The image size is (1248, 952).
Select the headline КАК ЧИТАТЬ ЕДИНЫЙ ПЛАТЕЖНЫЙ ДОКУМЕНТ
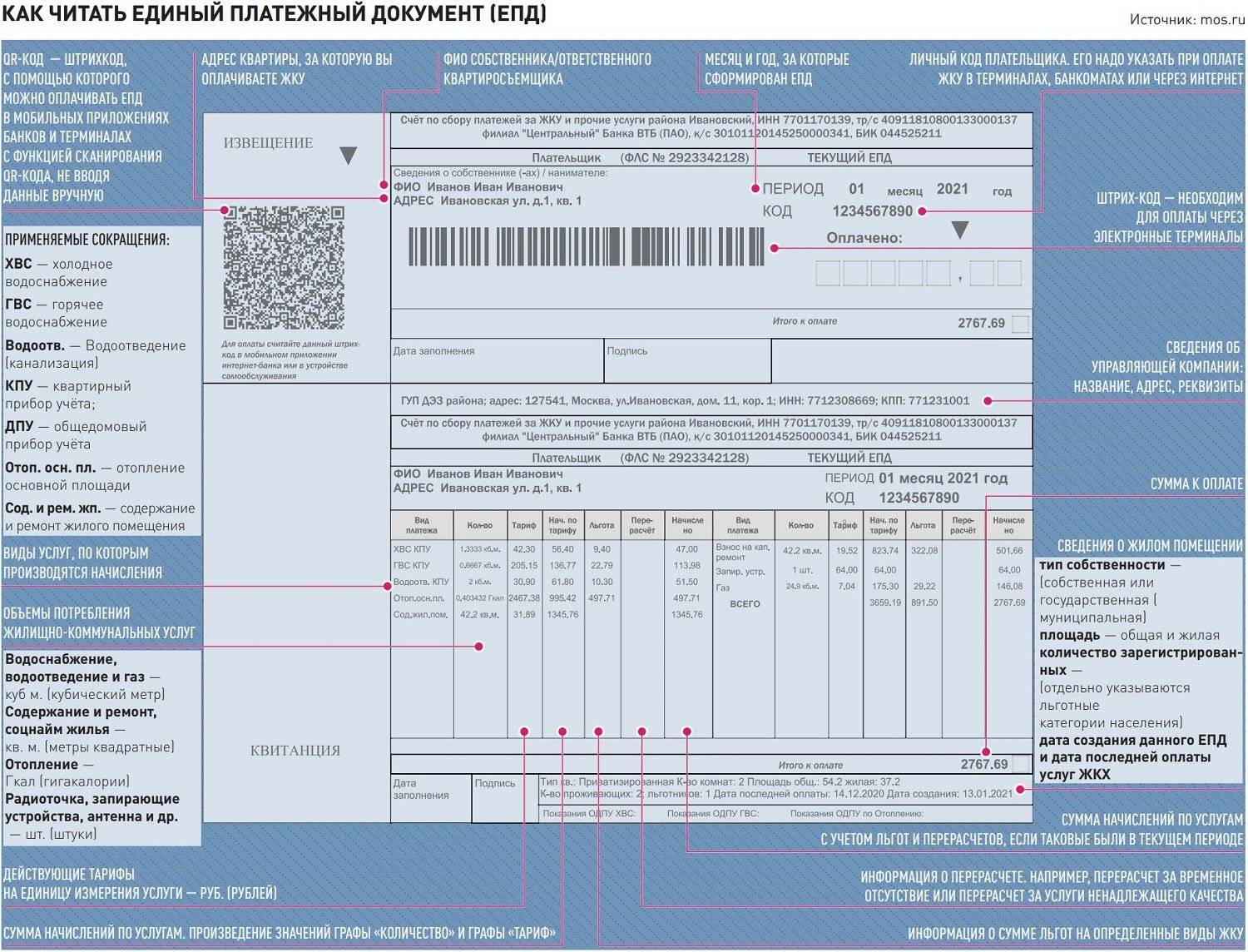coord(275,14)
